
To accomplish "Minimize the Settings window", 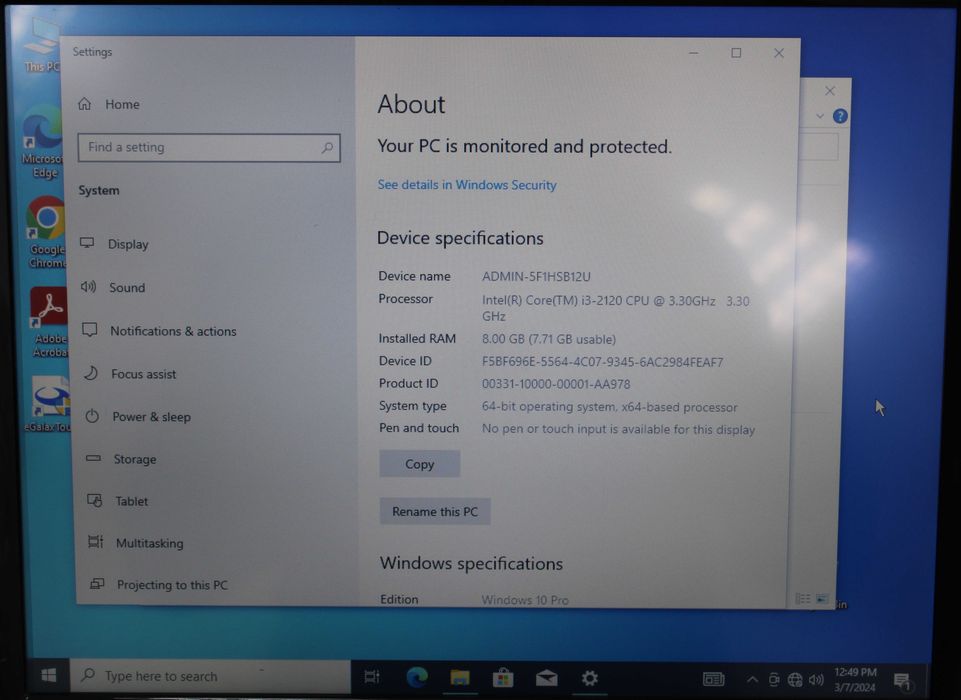I will [x=694, y=53].
